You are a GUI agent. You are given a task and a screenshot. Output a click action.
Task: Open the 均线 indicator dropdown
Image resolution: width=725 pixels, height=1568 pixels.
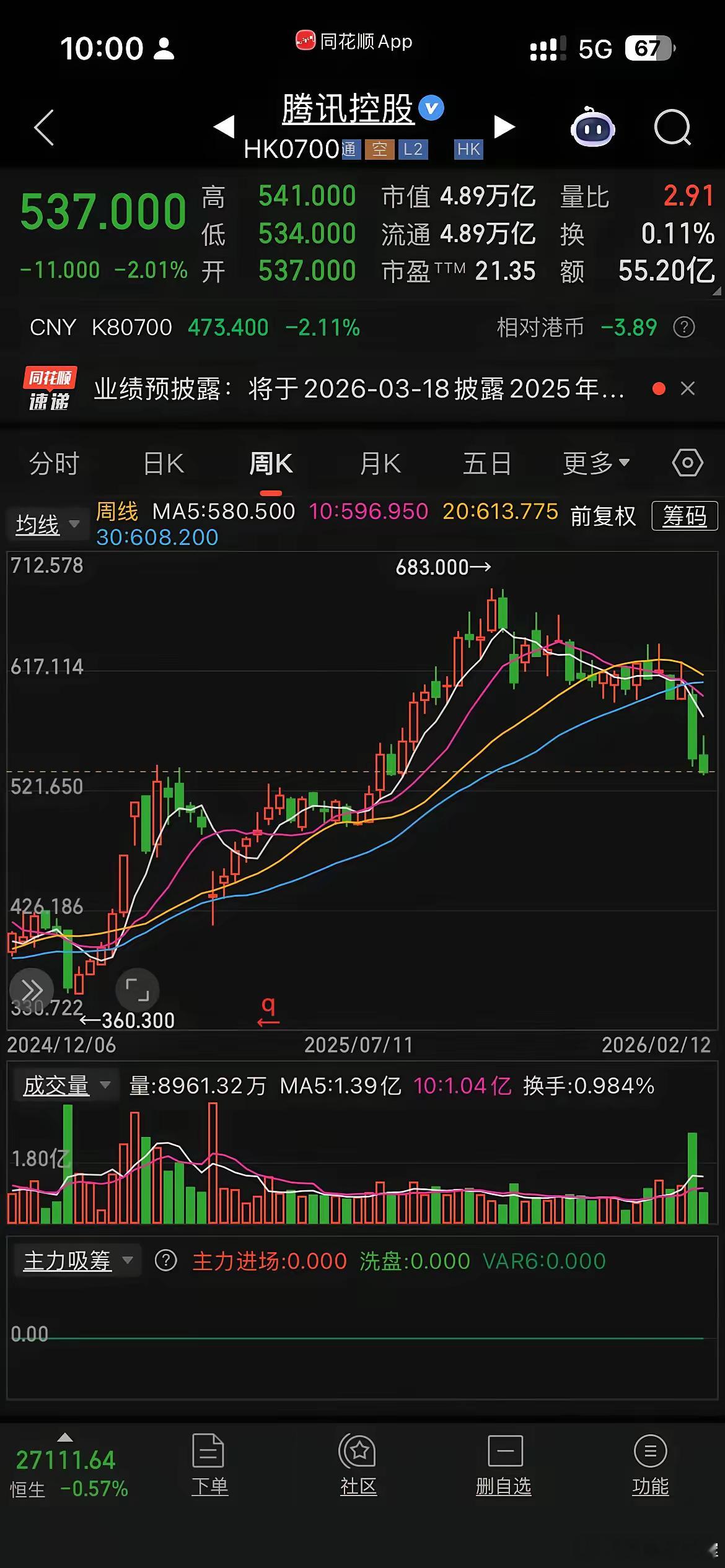[47, 525]
